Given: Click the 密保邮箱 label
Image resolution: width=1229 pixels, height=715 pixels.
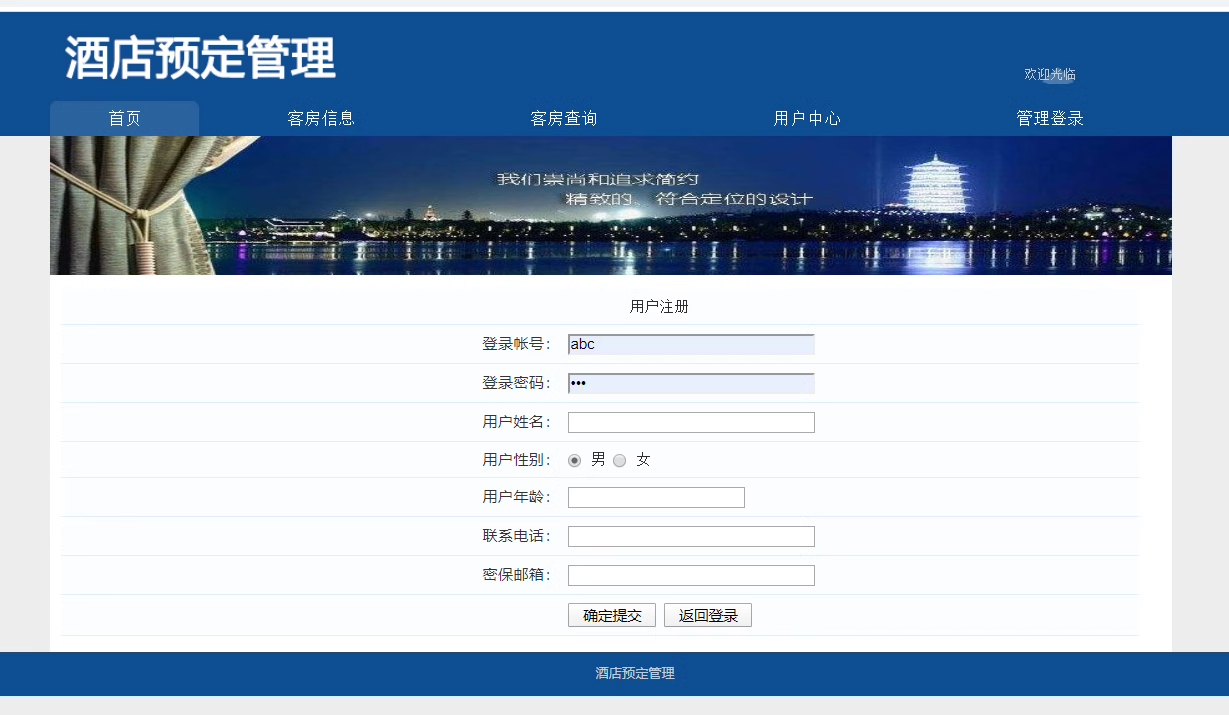Looking at the screenshot, I should tap(516, 575).
